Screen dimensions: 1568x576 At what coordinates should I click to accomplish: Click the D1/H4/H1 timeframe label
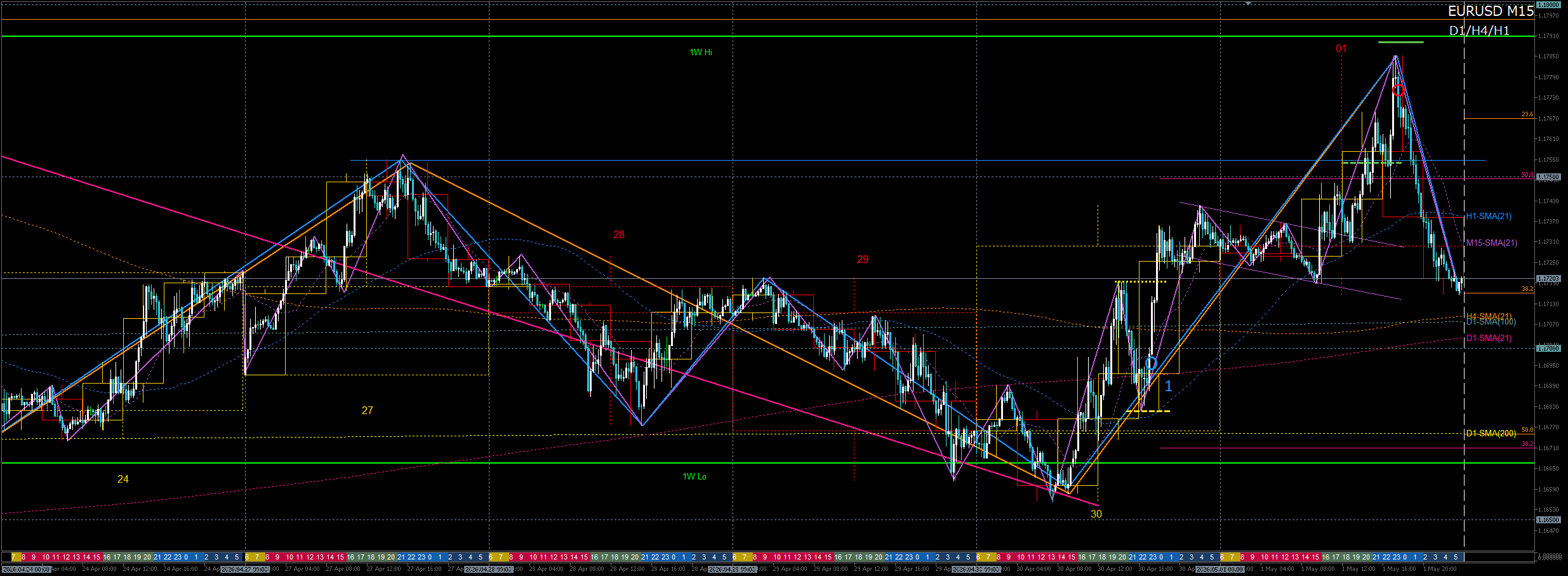point(1479,30)
